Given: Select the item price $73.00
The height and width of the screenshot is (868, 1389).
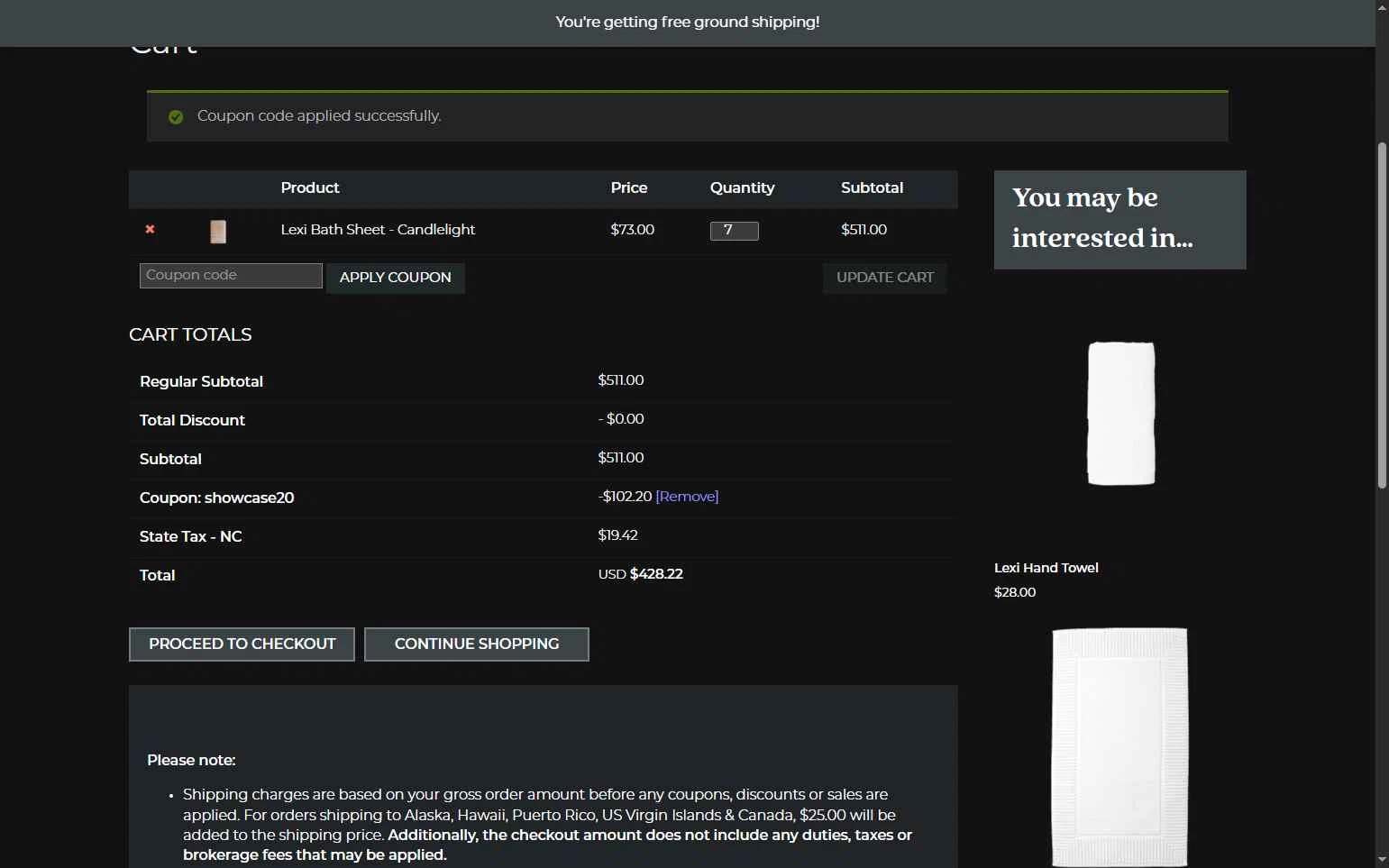Looking at the screenshot, I should [633, 230].
